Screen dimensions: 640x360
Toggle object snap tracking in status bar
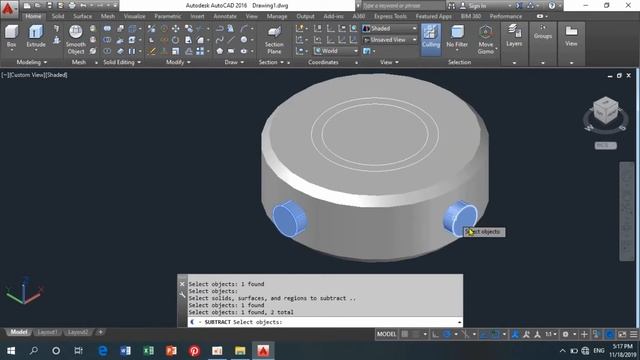coord(484,334)
